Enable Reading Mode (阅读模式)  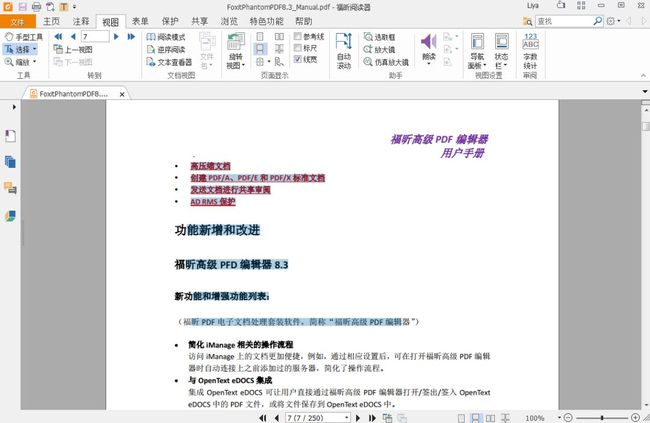tap(166, 37)
